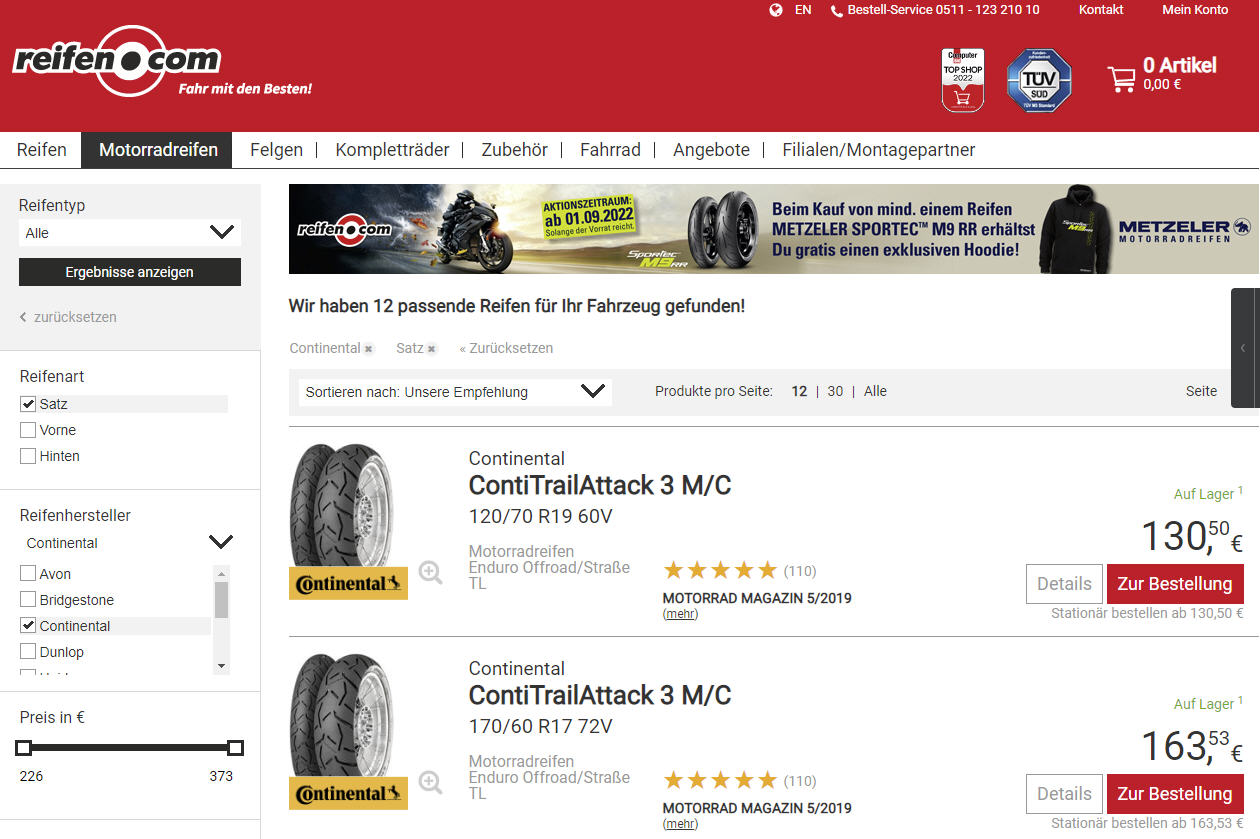The height and width of the screenshot is (839, 1260).
Task: Remove the Continental filter tag
Action: click(x=369, y=349)
